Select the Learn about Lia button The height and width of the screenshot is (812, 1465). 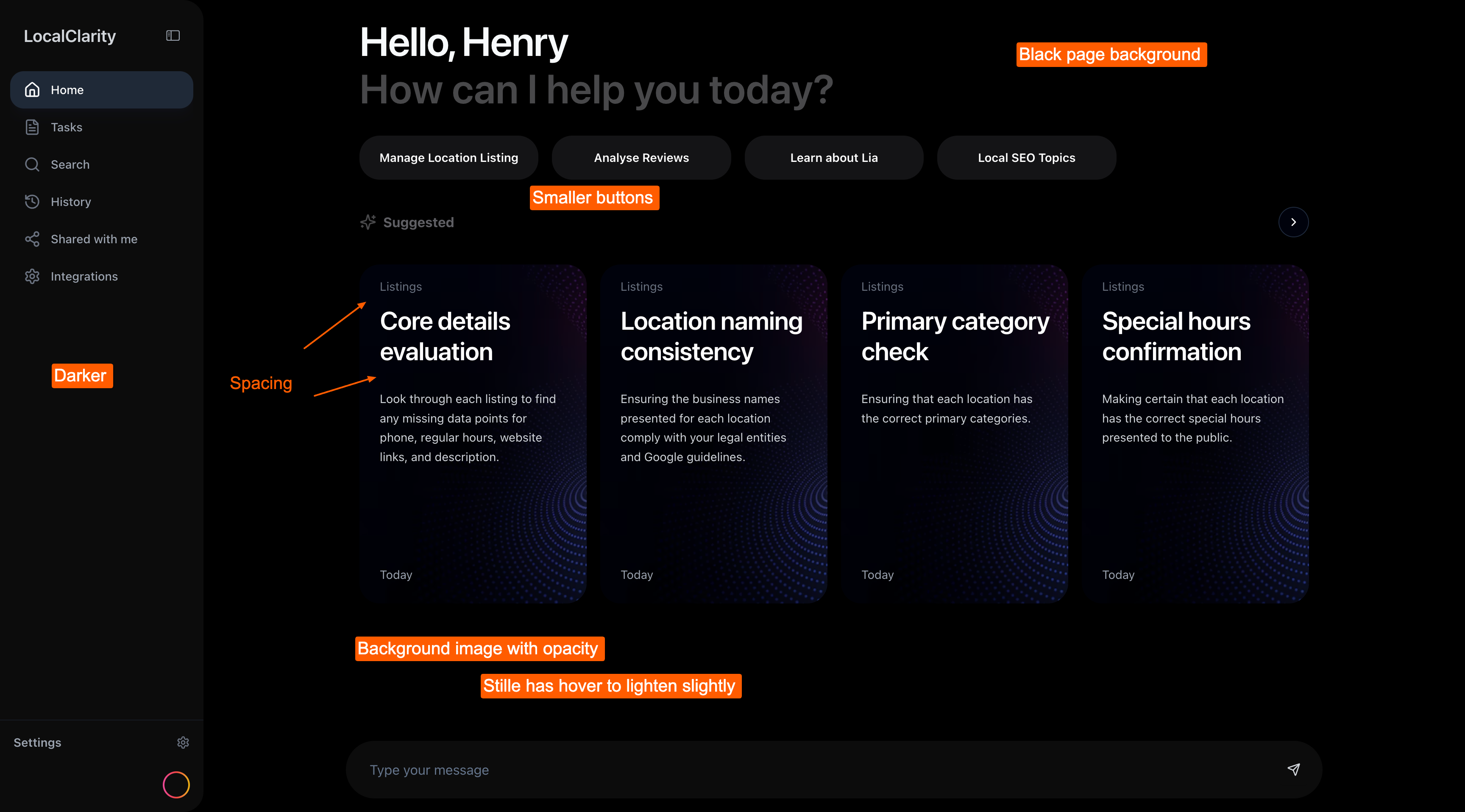(833, 158)
